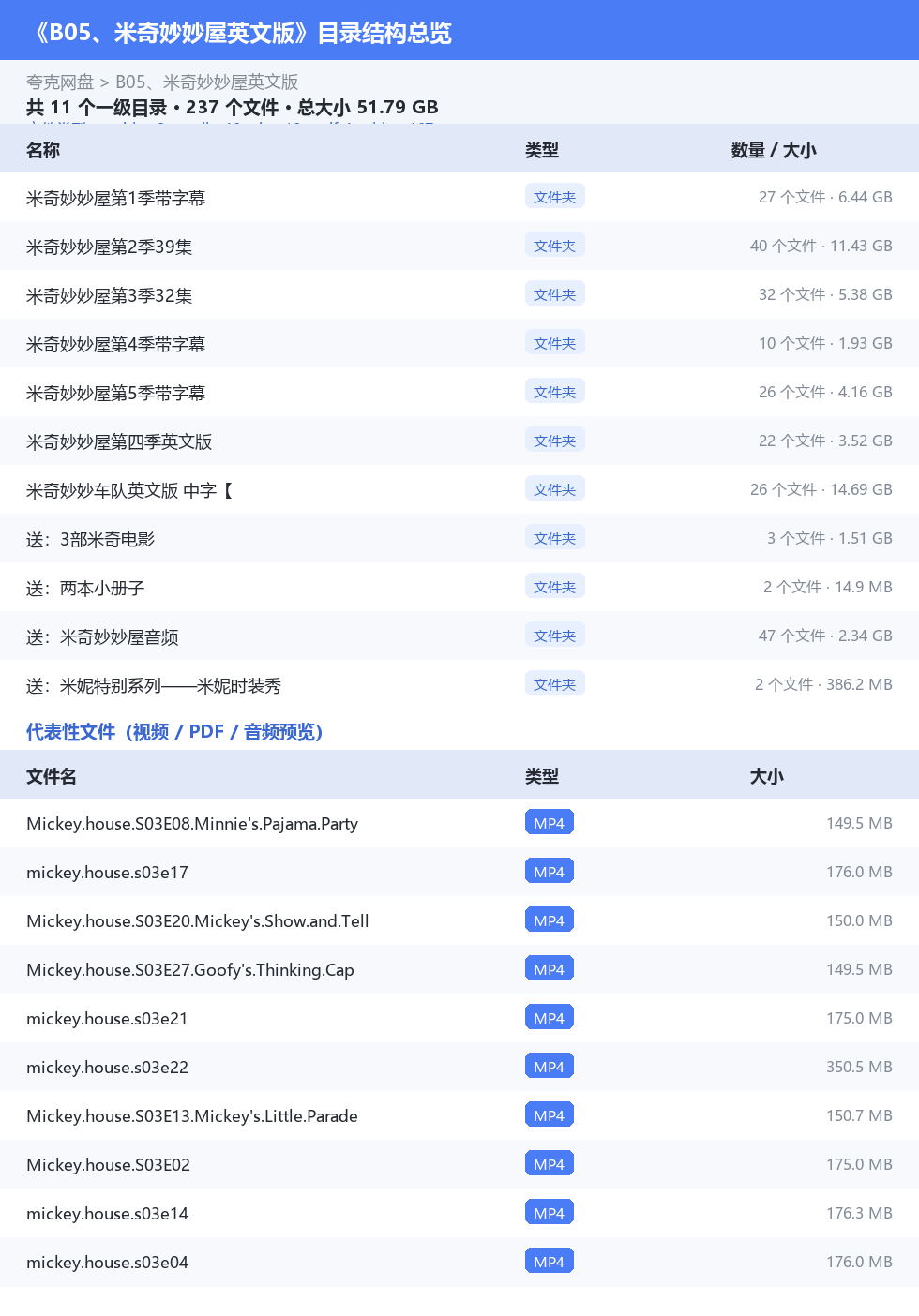Open folder 米奇妙妙屋第1季带字幕

(115, 198)
